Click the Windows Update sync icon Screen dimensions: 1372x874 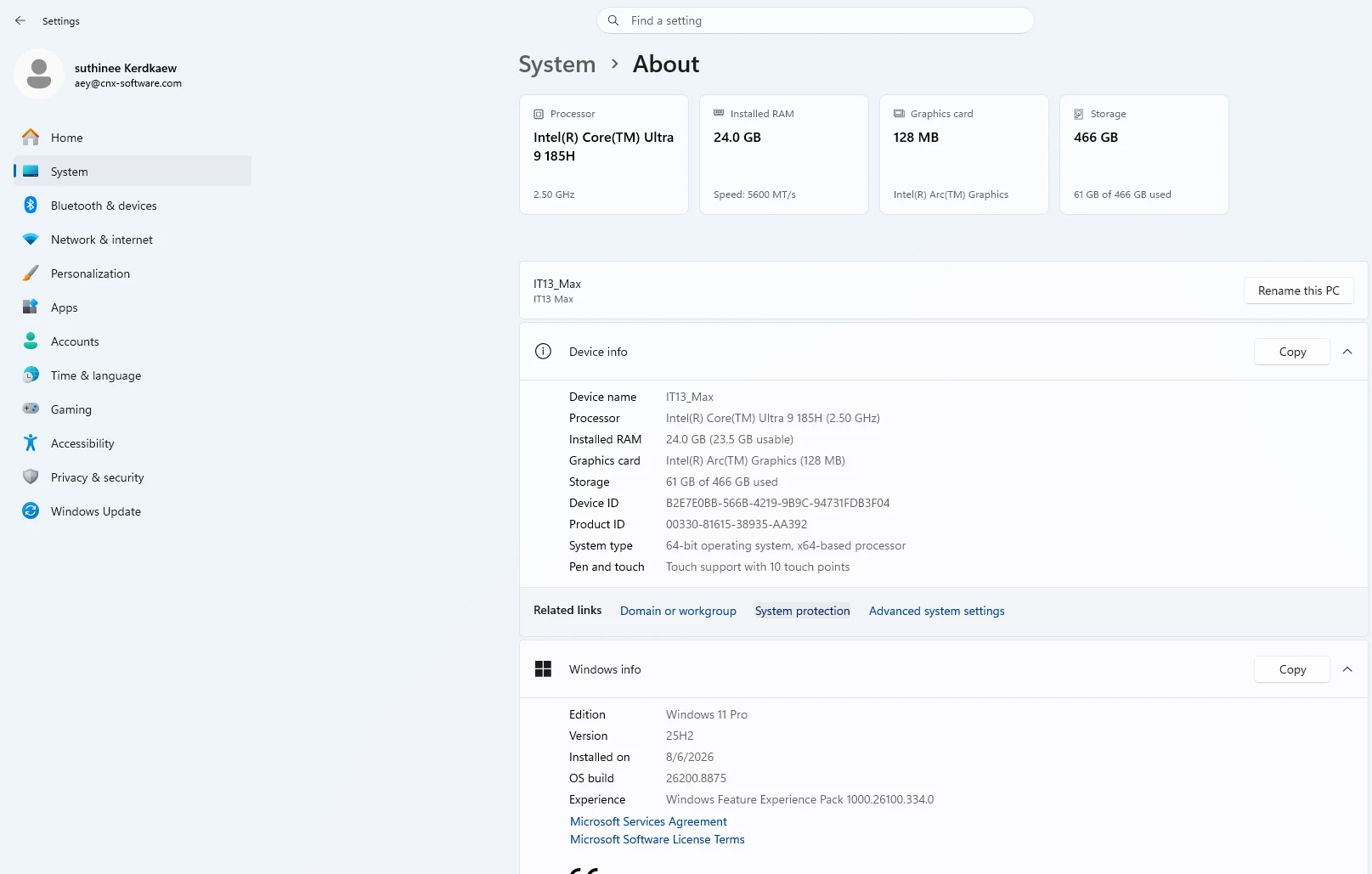tap(31, 510)
